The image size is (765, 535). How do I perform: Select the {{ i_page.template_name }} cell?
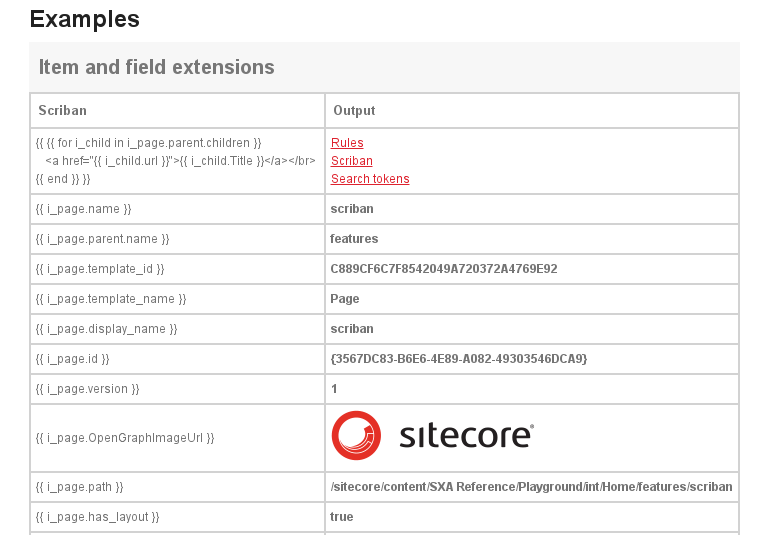[177, 299]
